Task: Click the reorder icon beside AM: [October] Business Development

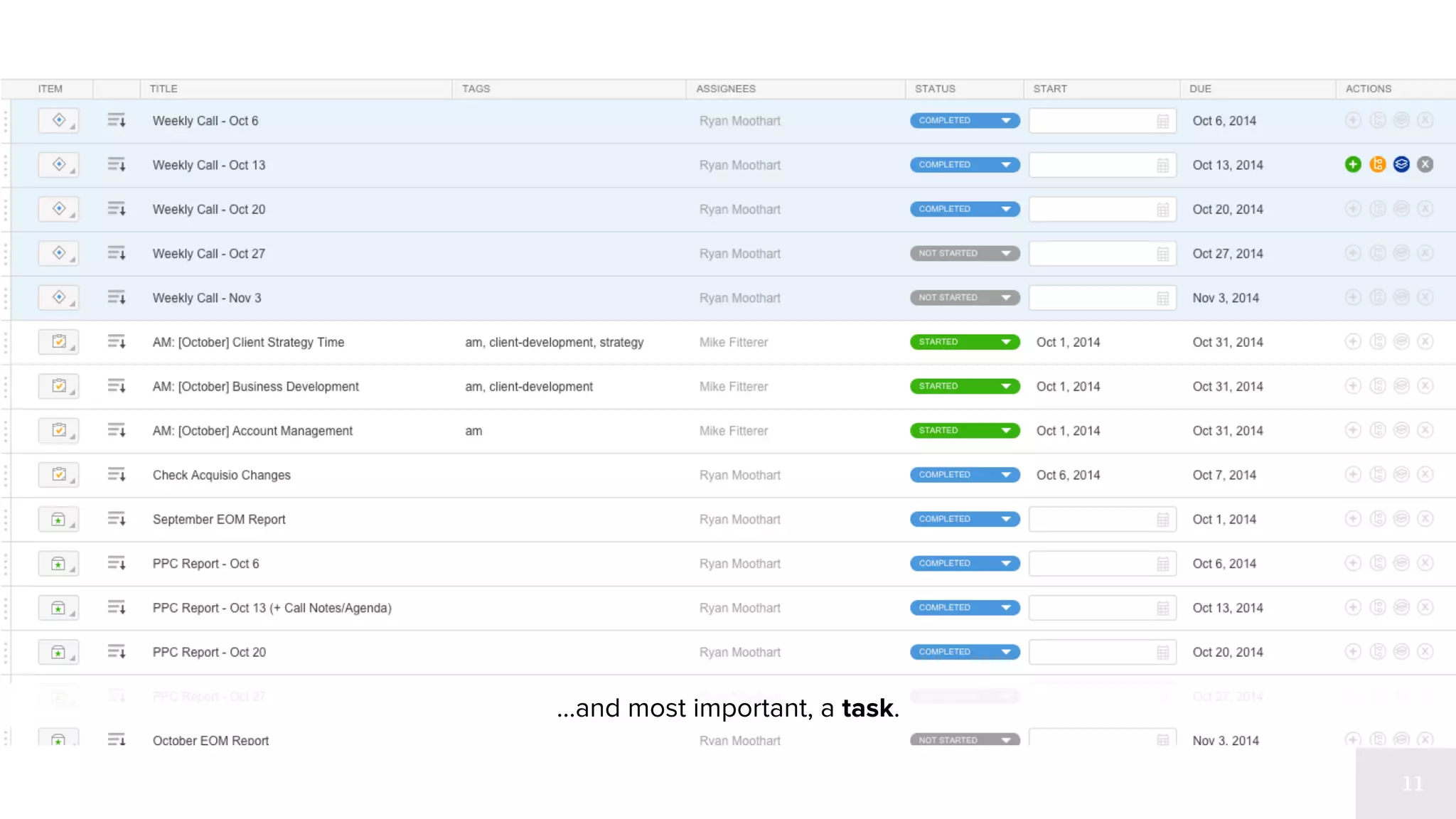Action: point(117,386)
